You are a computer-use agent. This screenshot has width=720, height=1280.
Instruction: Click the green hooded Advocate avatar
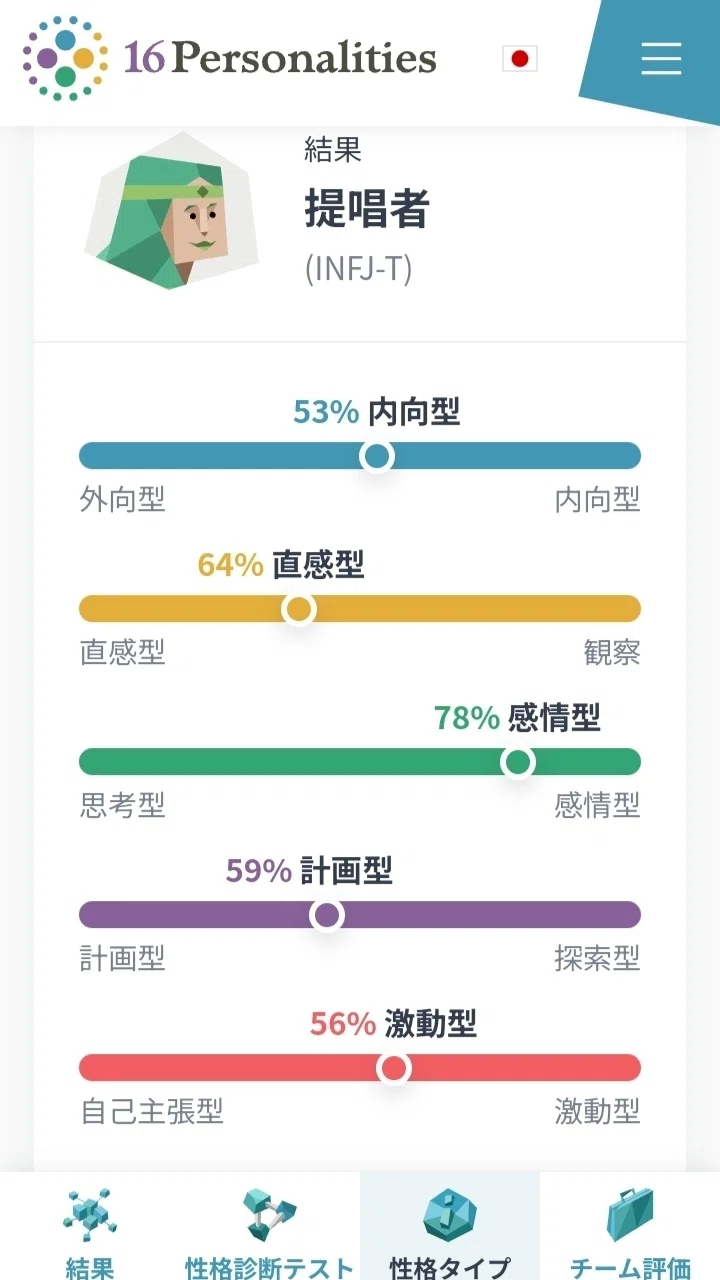click(171, 211)
